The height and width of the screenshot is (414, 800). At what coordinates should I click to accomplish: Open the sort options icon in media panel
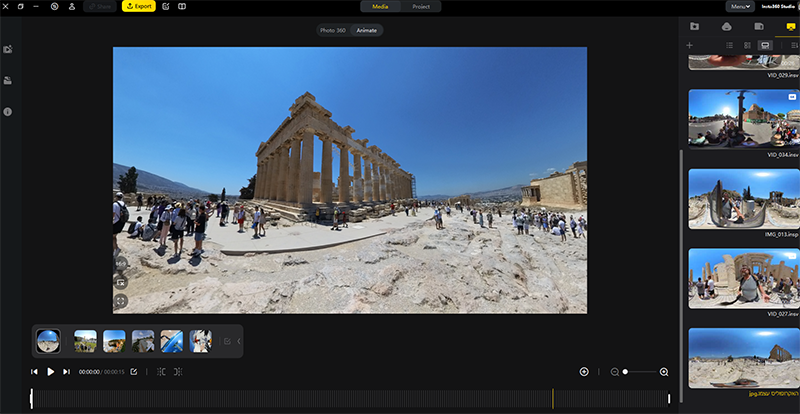click(x=794, y=45)
